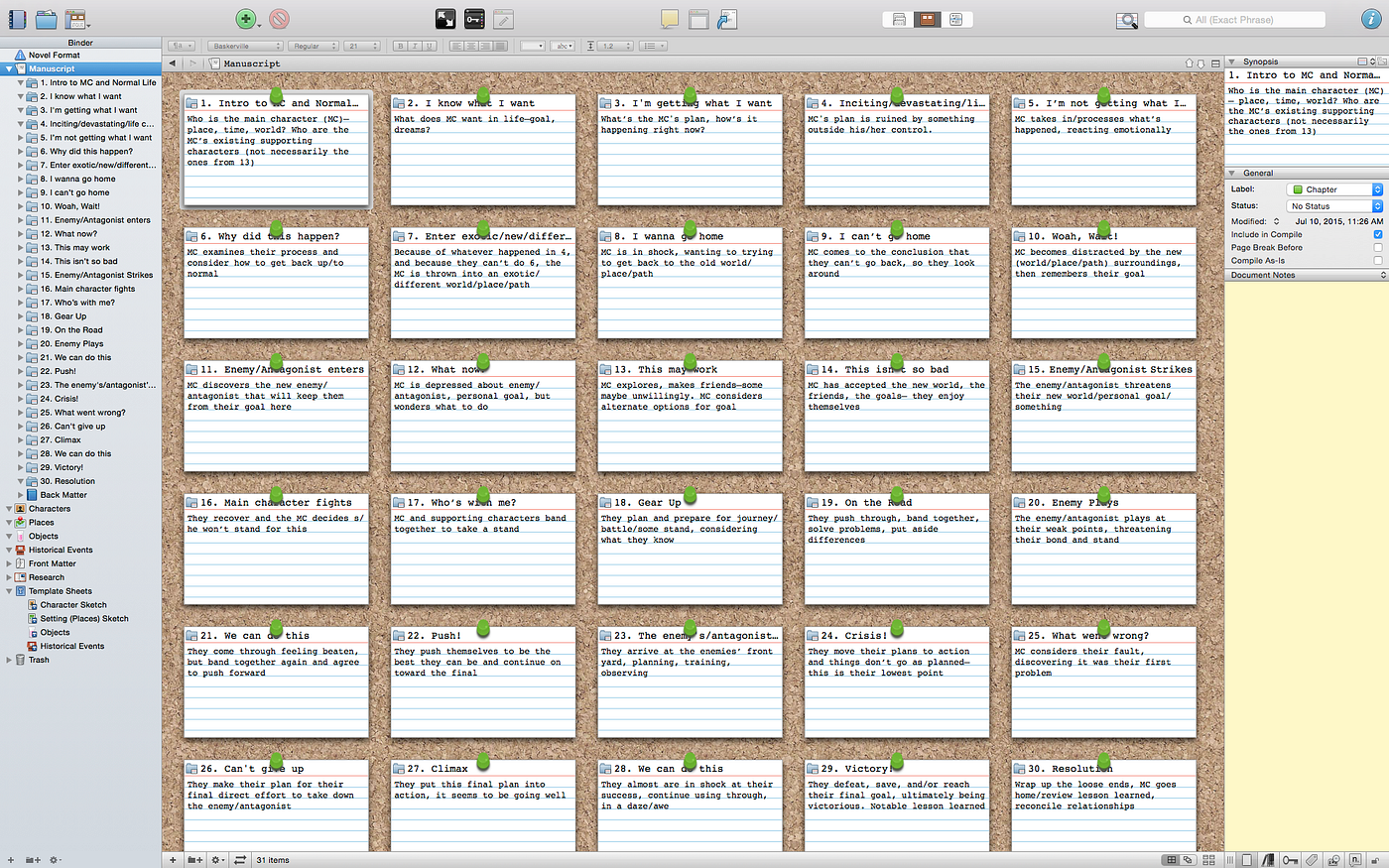Switch to single document editor view
1389x868 pixels.
point(899,19)
